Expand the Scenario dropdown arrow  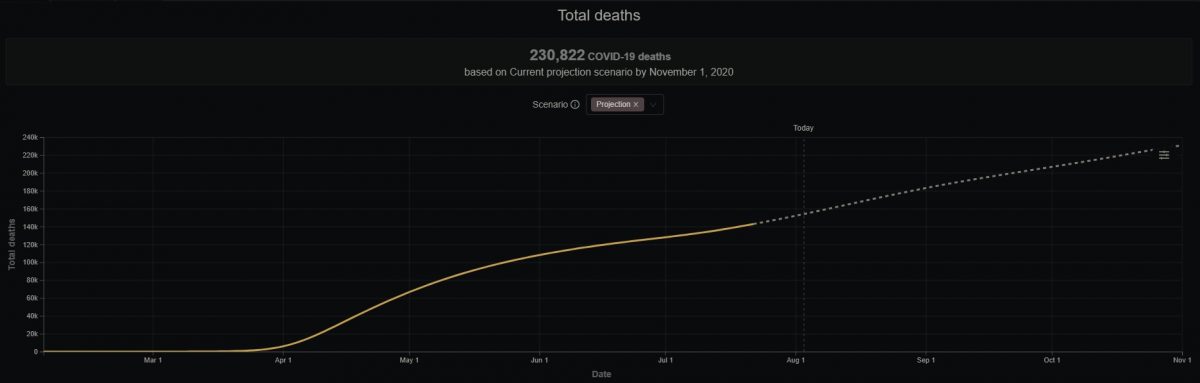coord(654,104)
